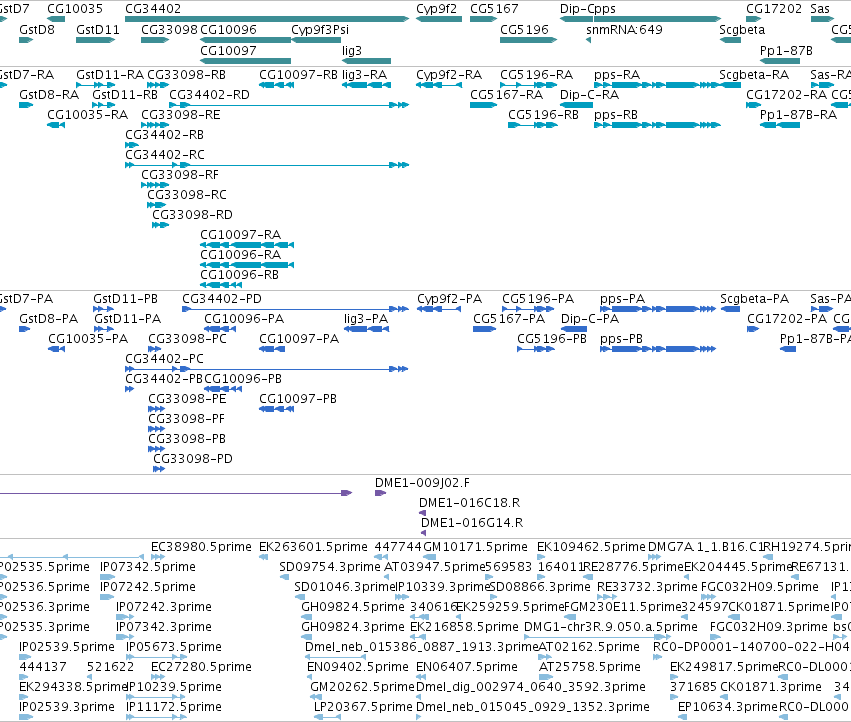The image size is (851, 722).
Task: Select transcript GstD8-RA
Action: click(26, 105)
